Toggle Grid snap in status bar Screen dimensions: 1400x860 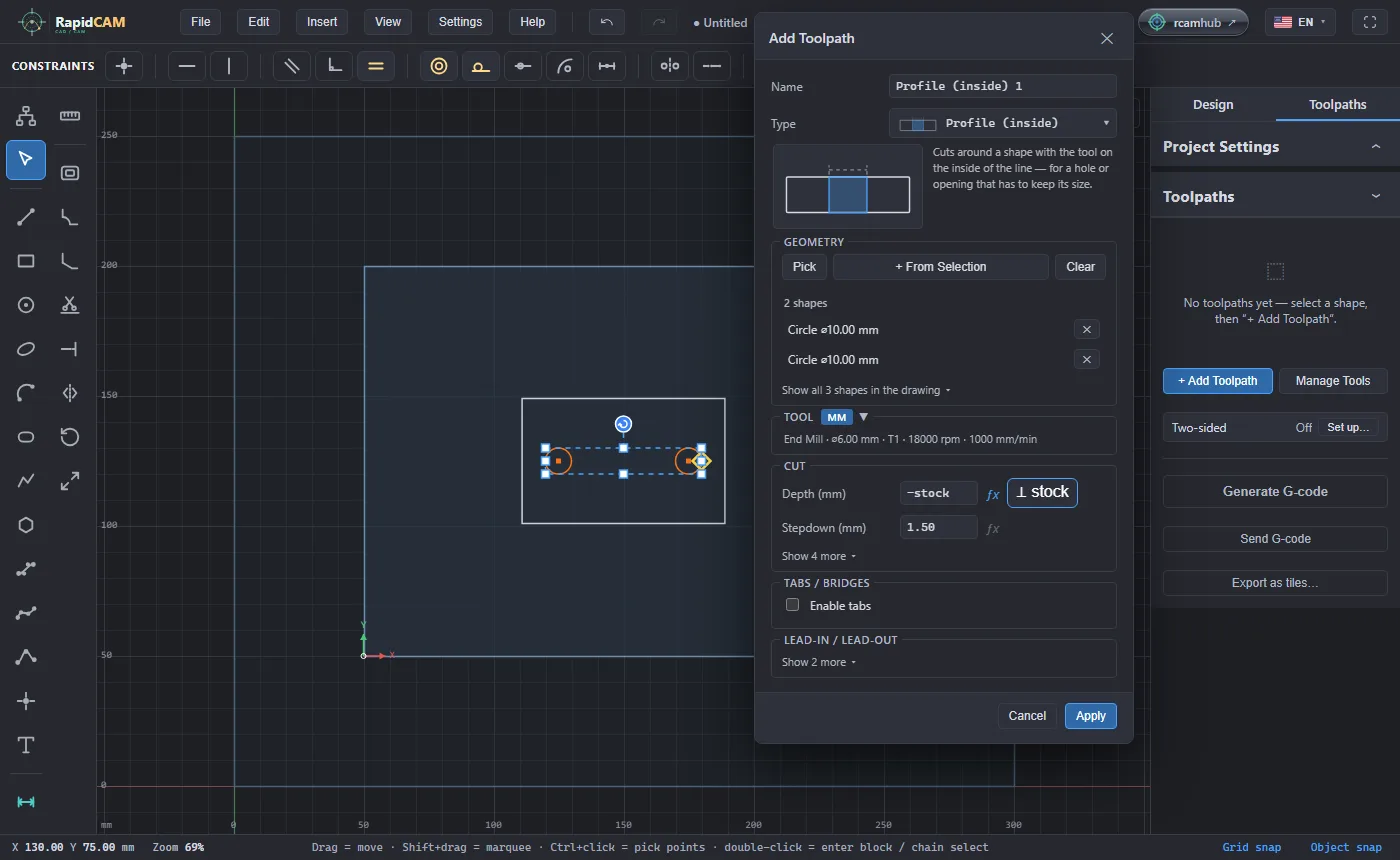1251,847
